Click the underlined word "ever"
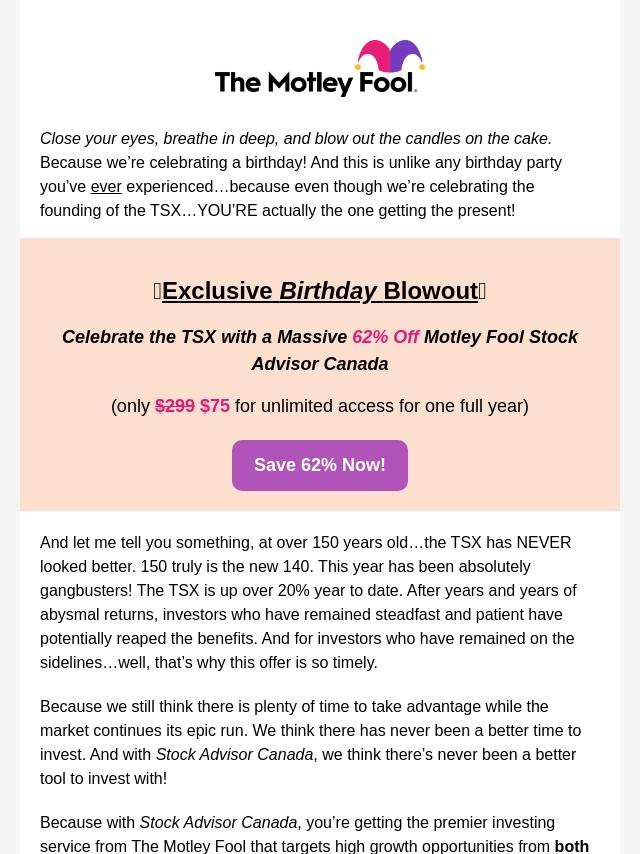This screenshot has width=640, height=854. pyautogui.click(x=106, y=187)
